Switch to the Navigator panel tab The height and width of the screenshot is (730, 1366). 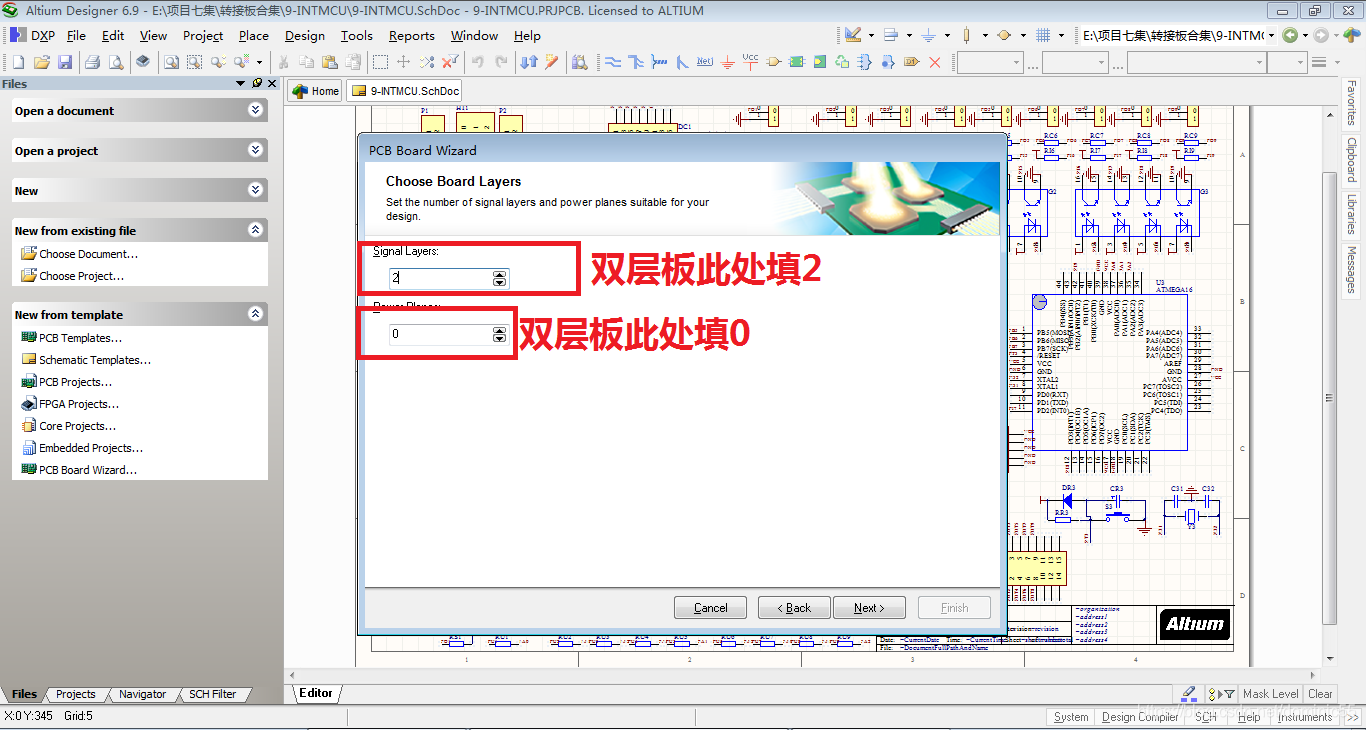click(x=142, y=694)
